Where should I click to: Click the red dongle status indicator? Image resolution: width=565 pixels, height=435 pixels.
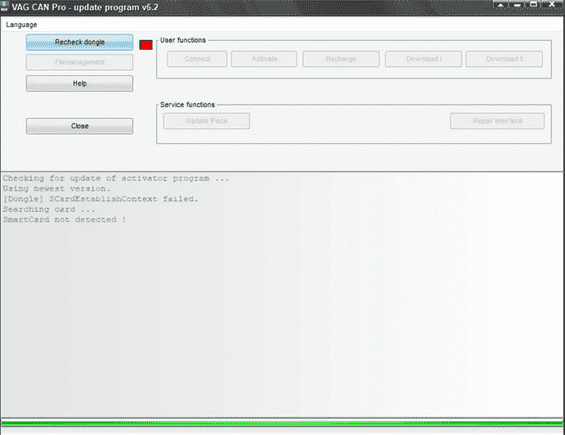(146, 45)
